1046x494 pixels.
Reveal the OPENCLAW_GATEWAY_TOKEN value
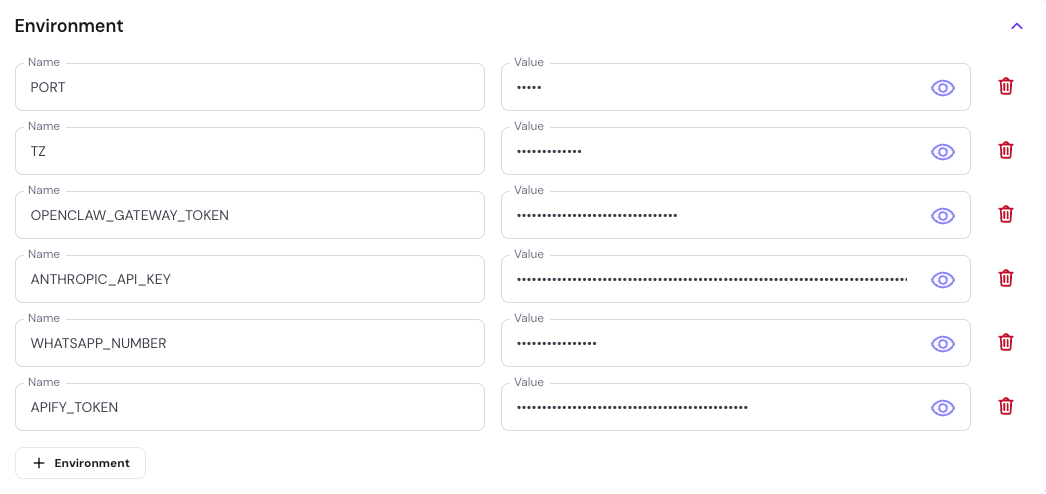pyautogui.click(x=943, y=216)
